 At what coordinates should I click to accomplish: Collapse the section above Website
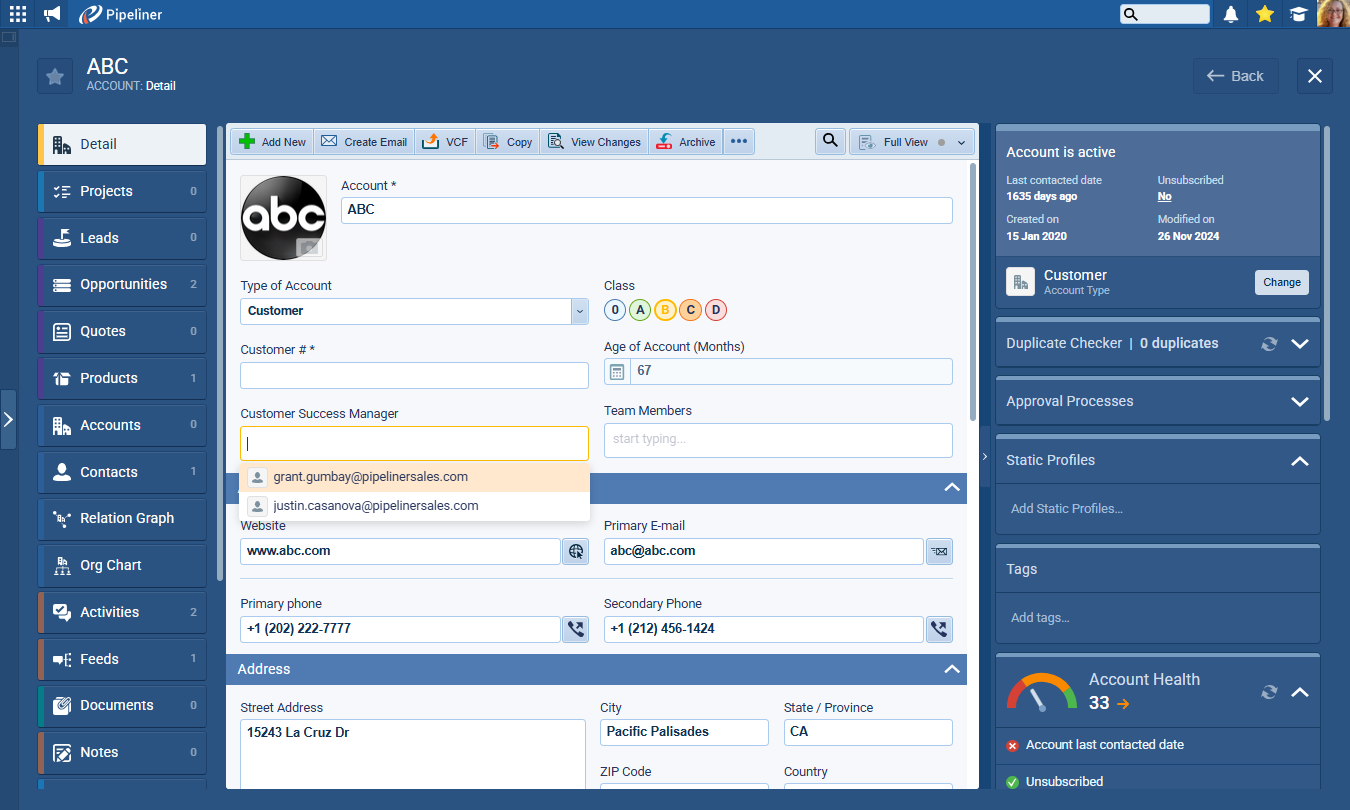[x=952, y=488]
